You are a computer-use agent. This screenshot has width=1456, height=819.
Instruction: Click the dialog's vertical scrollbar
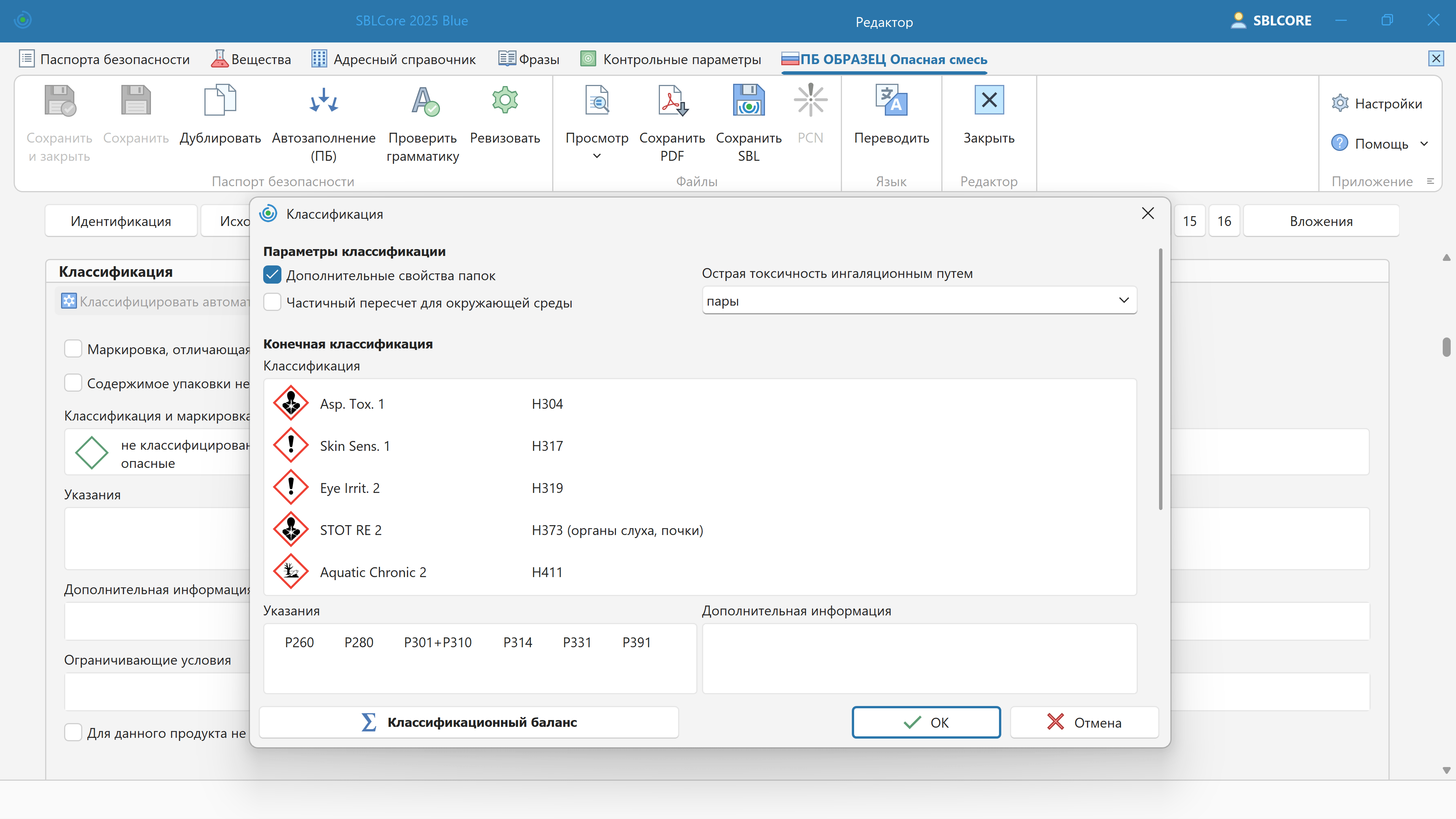coord(1161,379)
